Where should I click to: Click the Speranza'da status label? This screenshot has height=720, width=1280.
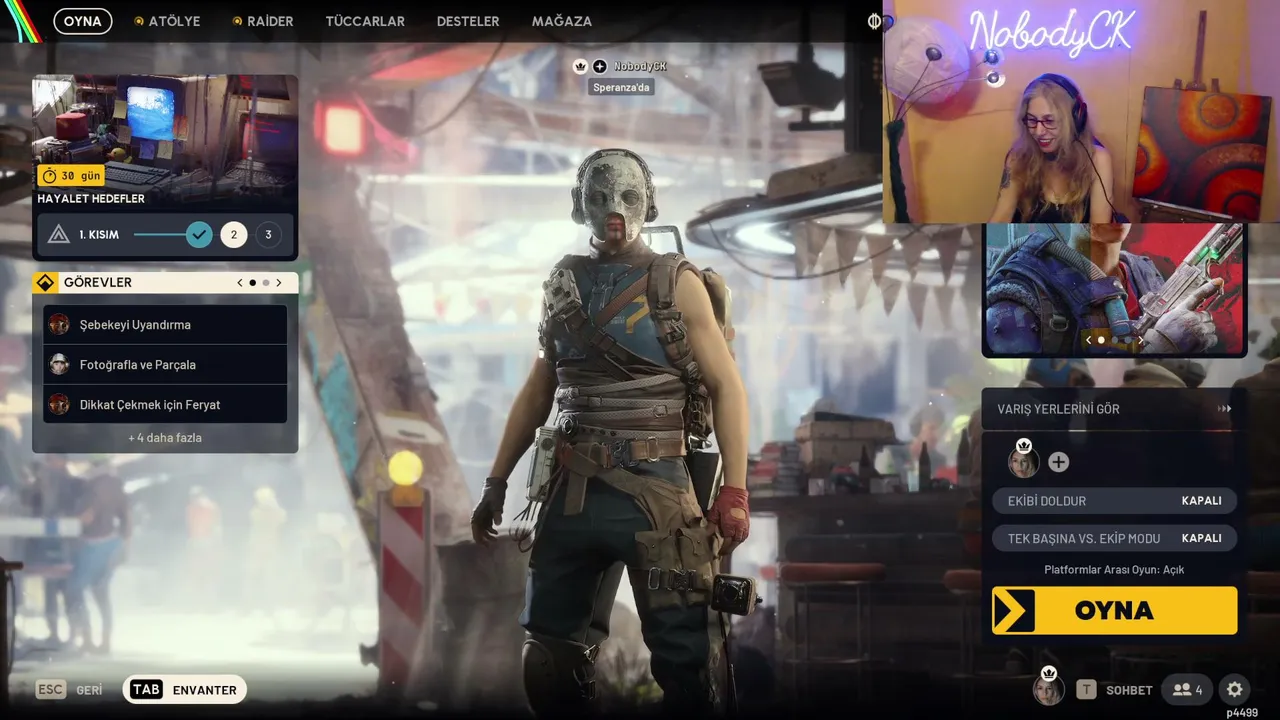(x=621, y=87)
